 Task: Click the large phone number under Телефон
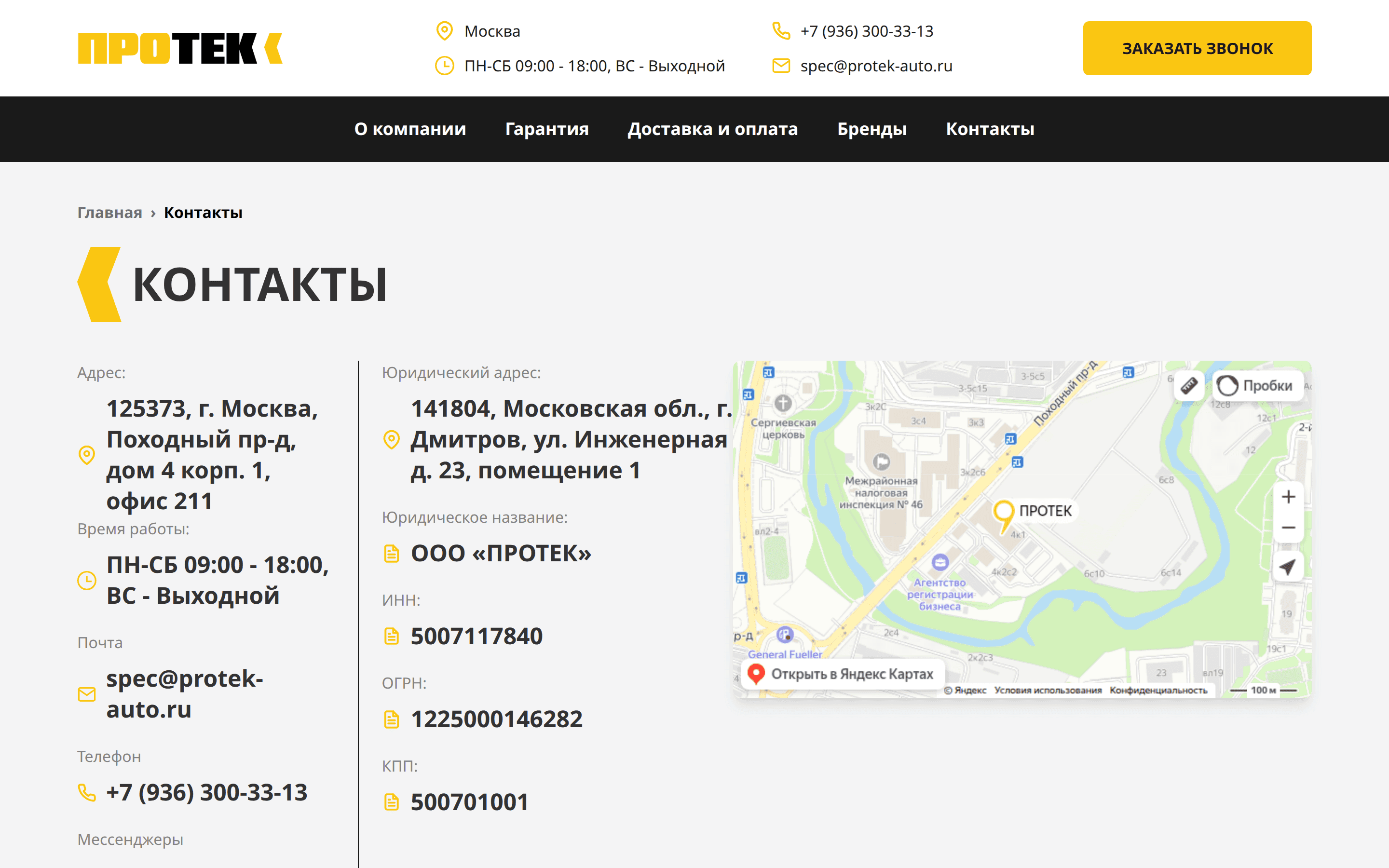tap(206, 793)
